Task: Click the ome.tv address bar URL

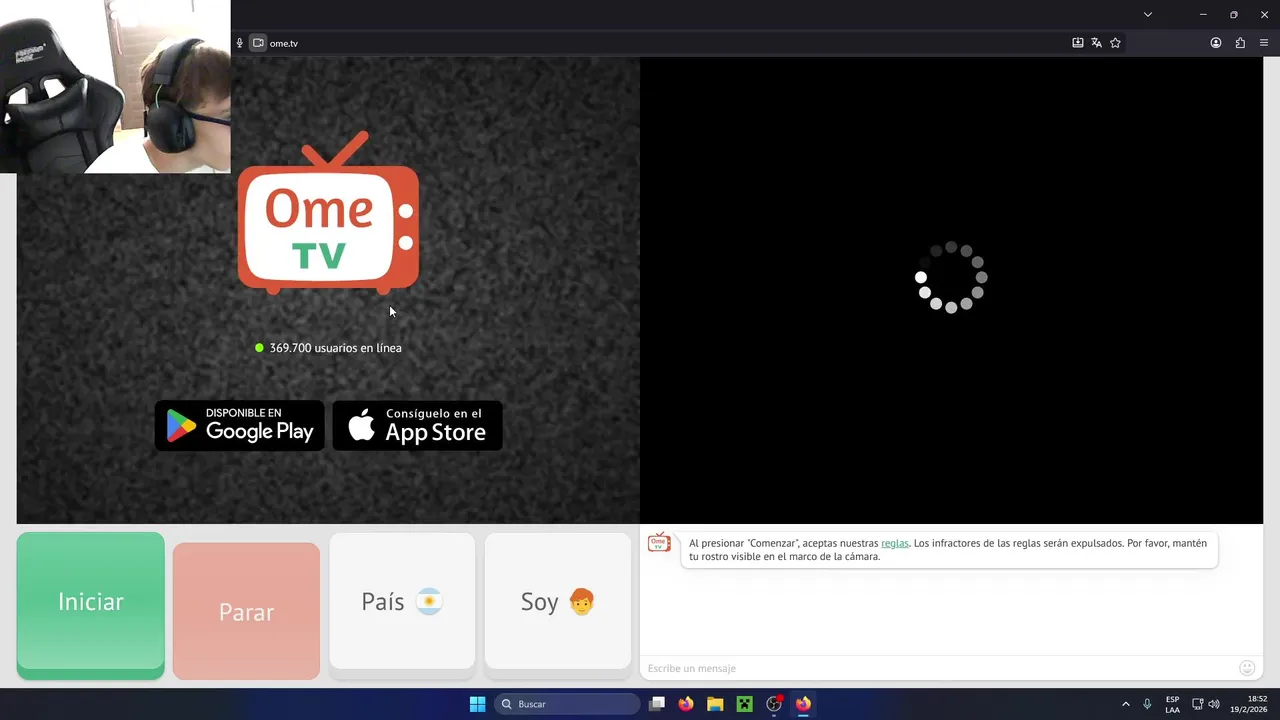Action: [284, 43]
